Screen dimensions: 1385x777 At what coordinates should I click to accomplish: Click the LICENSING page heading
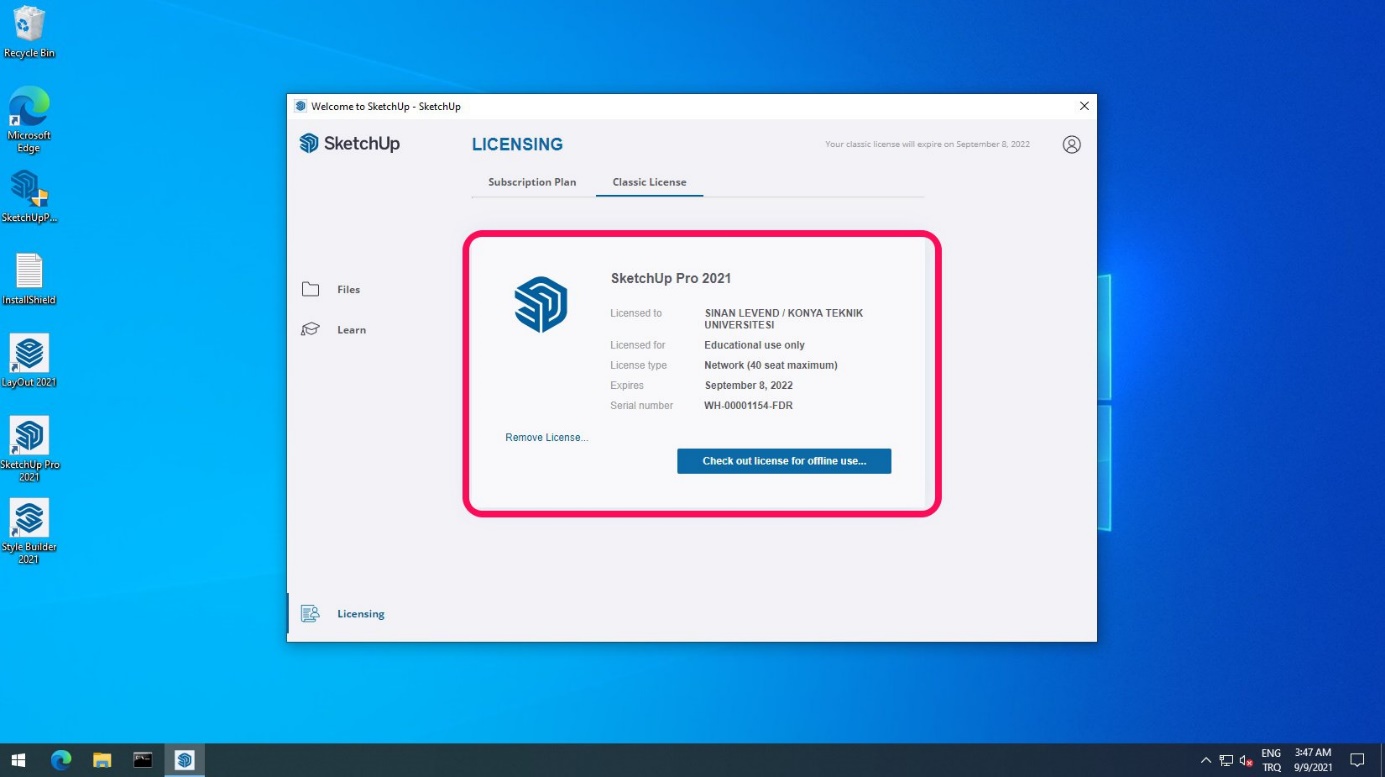[x=517, y=144]
